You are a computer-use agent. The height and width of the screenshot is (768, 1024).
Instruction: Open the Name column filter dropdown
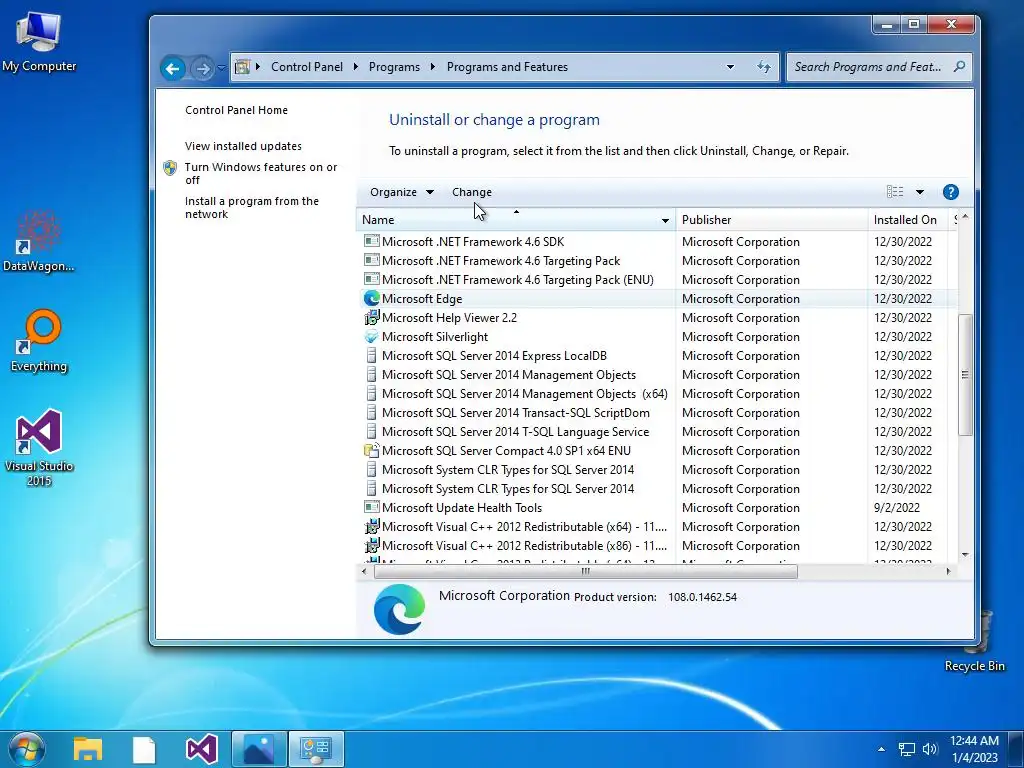click(x=665, y=221)
